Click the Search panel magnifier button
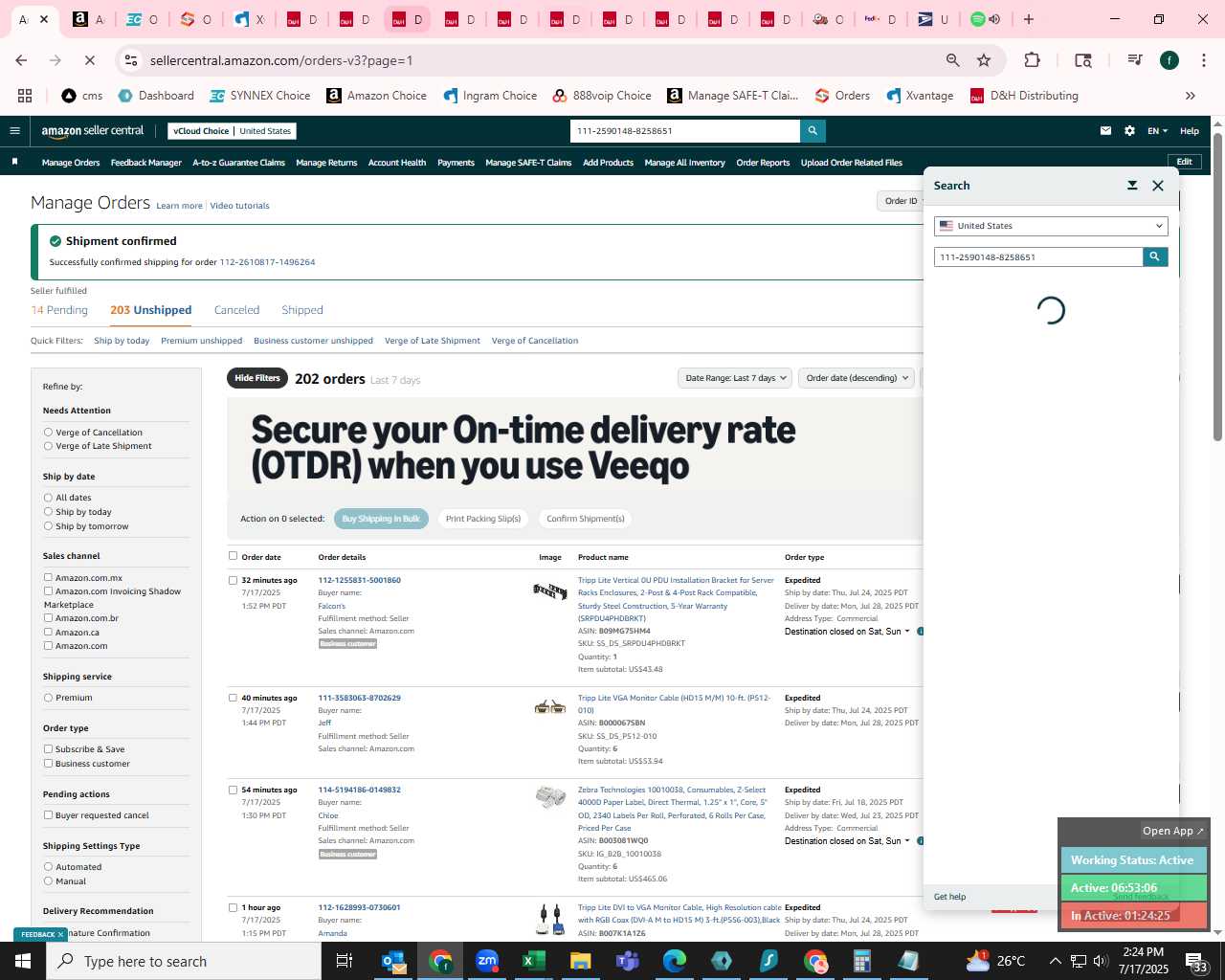 coord(1155,256)
